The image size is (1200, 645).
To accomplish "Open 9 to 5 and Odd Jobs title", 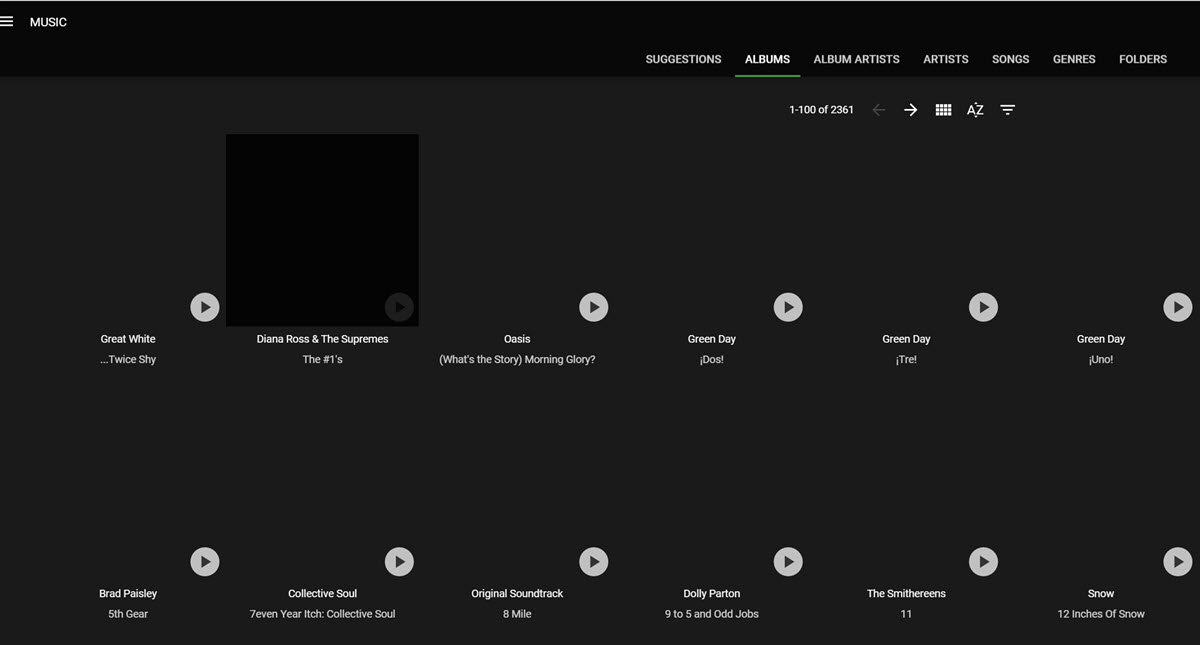I will [x=712, y=614].
